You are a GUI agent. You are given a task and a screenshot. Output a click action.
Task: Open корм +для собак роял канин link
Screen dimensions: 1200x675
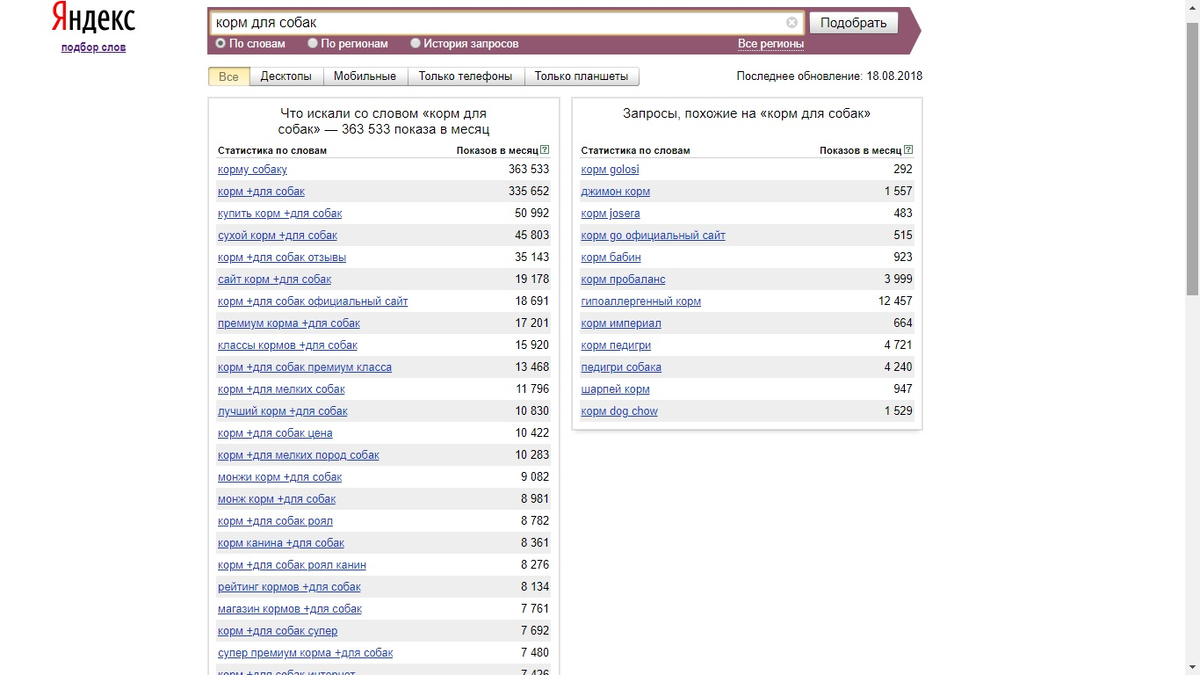tap(292, 565)
